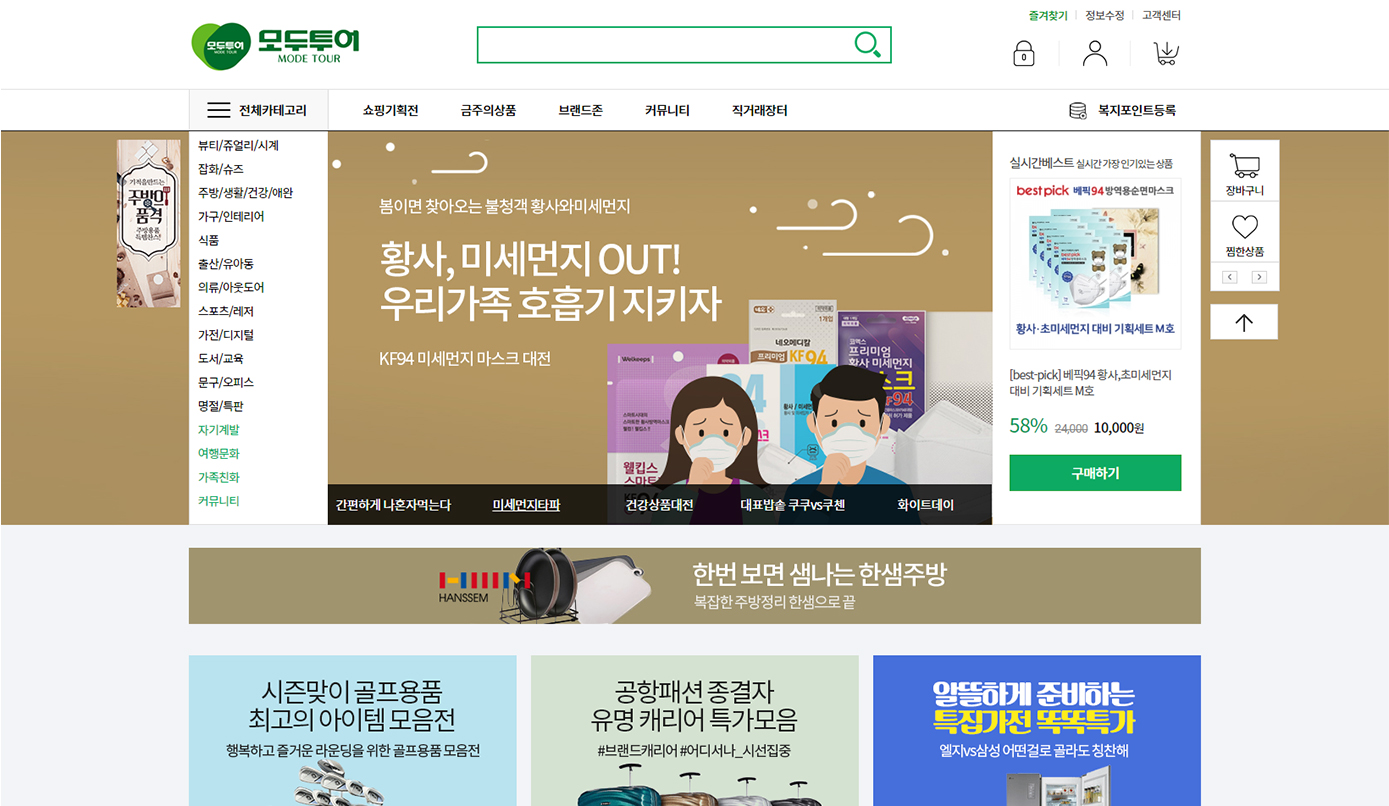Select the 미세먼지타파 banner tab
This screenshot has width=1389, height=806.
526,505
